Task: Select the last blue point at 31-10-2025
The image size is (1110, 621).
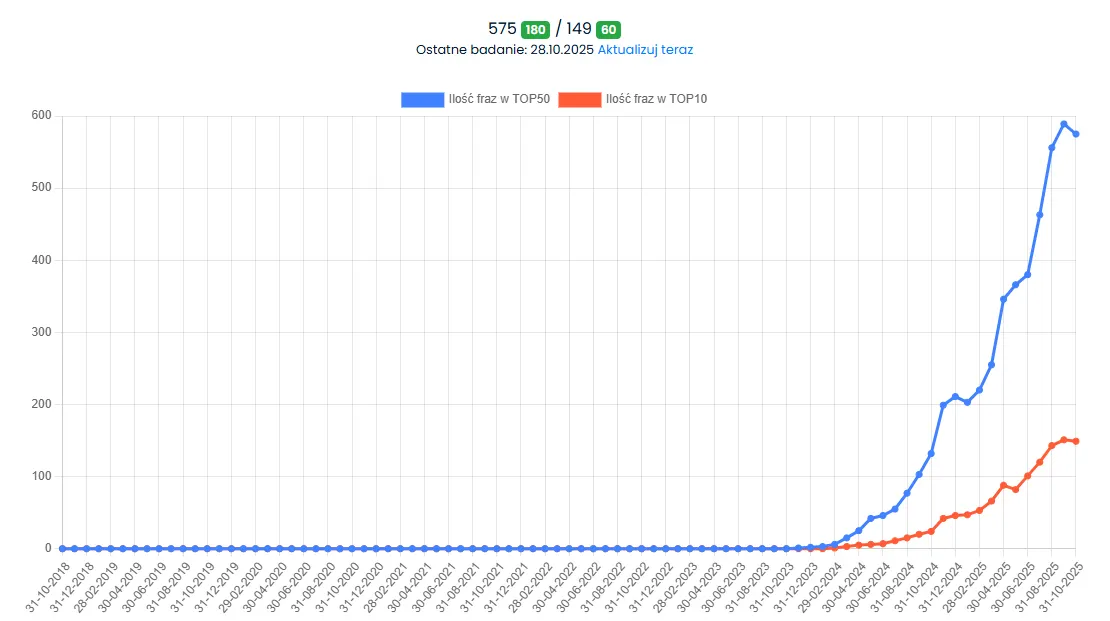Action: pos(1076,134)
